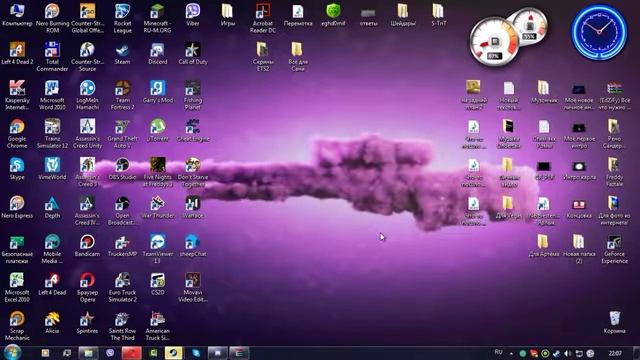The height and width of the screenshot is (360, 640).
Task: Open the Left 4 Dead 2 shortcut
Action: 17,53
